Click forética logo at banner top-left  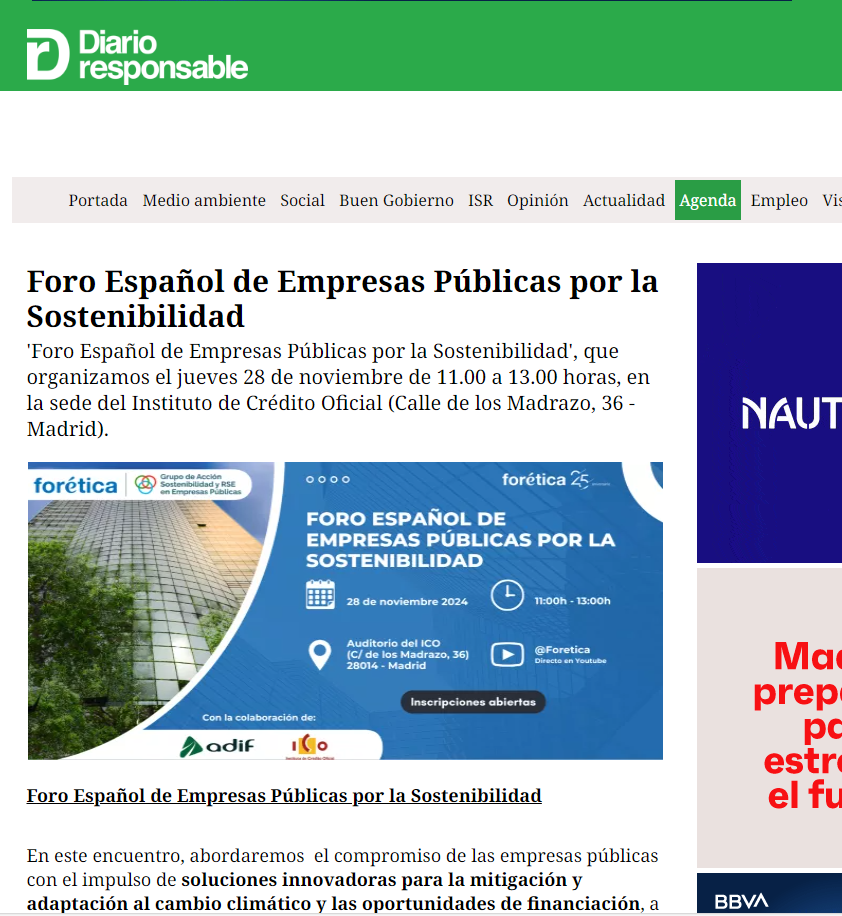[x=75, y=485]
